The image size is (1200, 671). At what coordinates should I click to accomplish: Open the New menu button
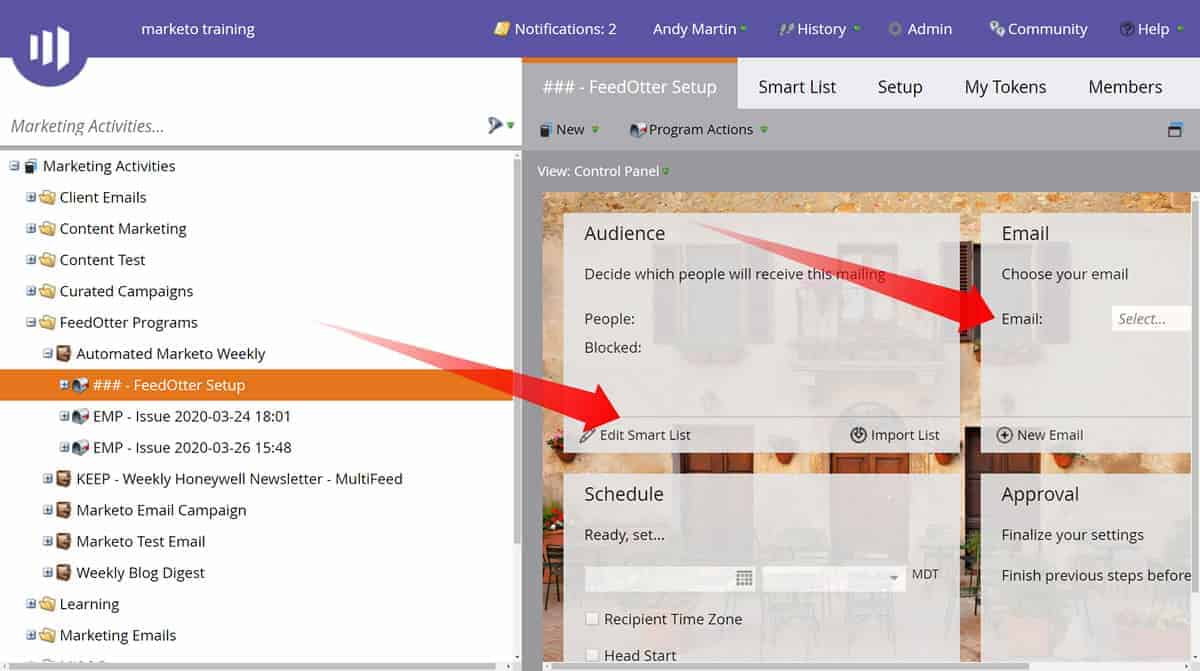569,130
